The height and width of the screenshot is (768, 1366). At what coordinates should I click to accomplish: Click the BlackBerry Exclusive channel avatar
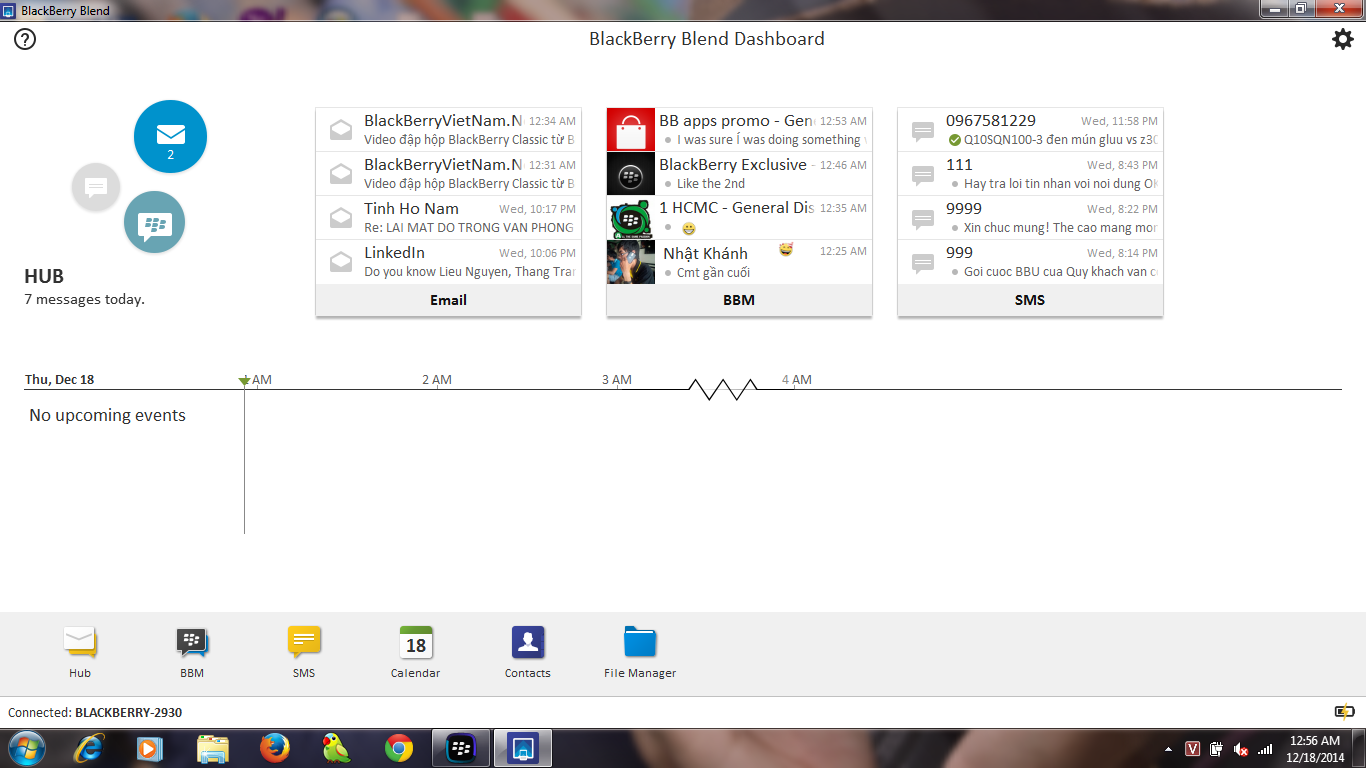click(631, 174)
